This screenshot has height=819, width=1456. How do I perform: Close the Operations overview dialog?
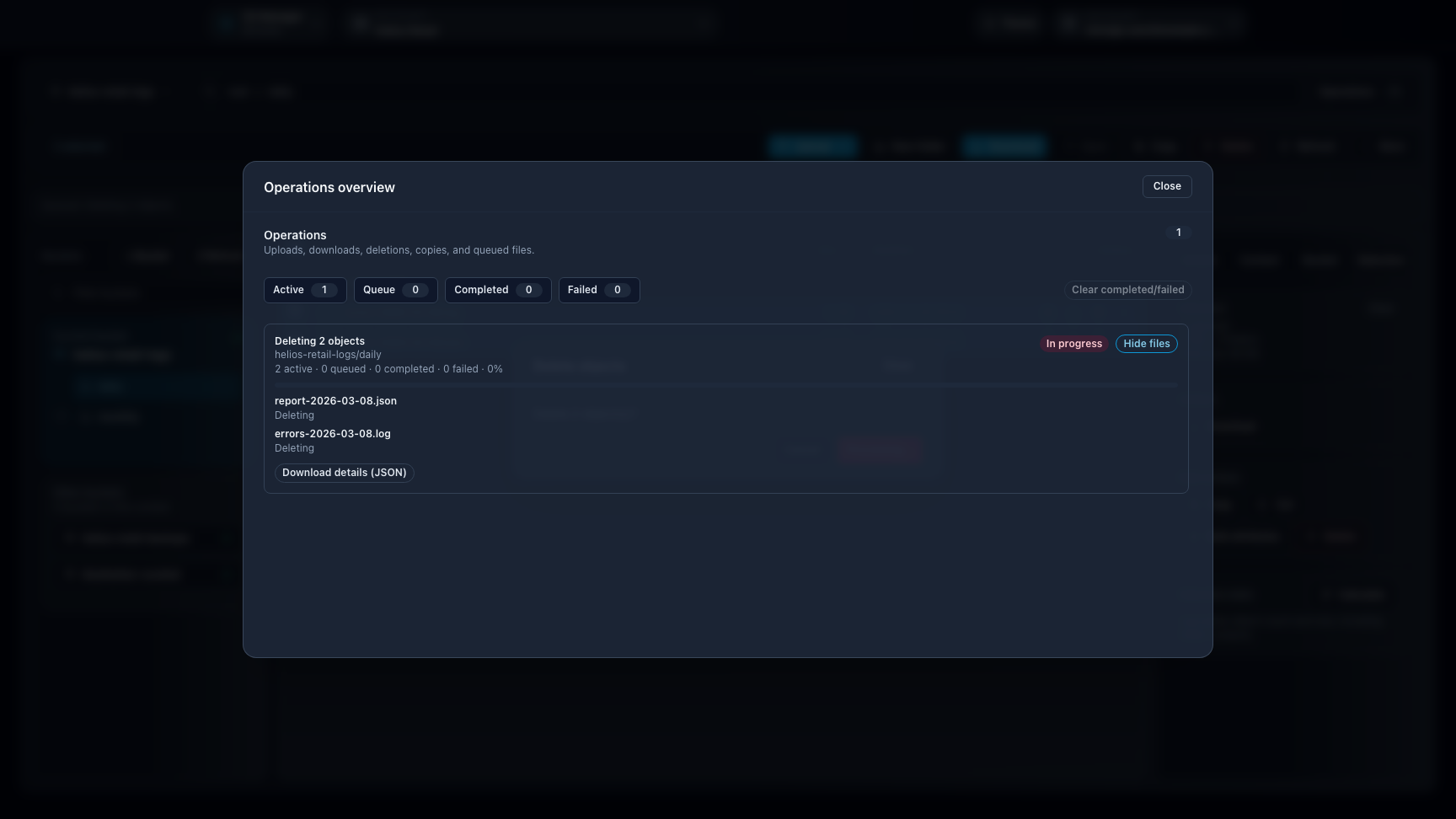(x=1167, y=186)
